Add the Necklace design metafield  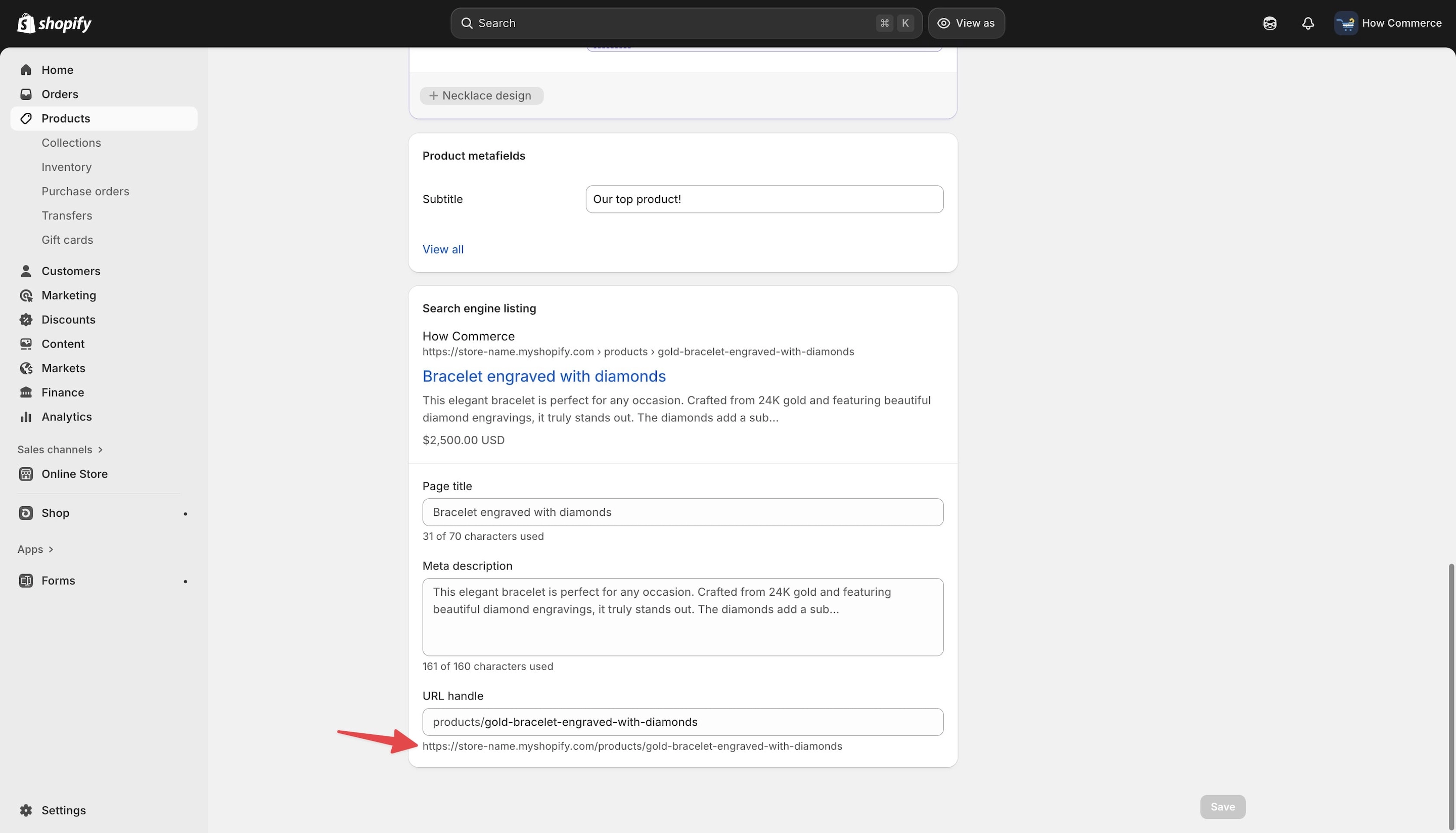(481, 96)
